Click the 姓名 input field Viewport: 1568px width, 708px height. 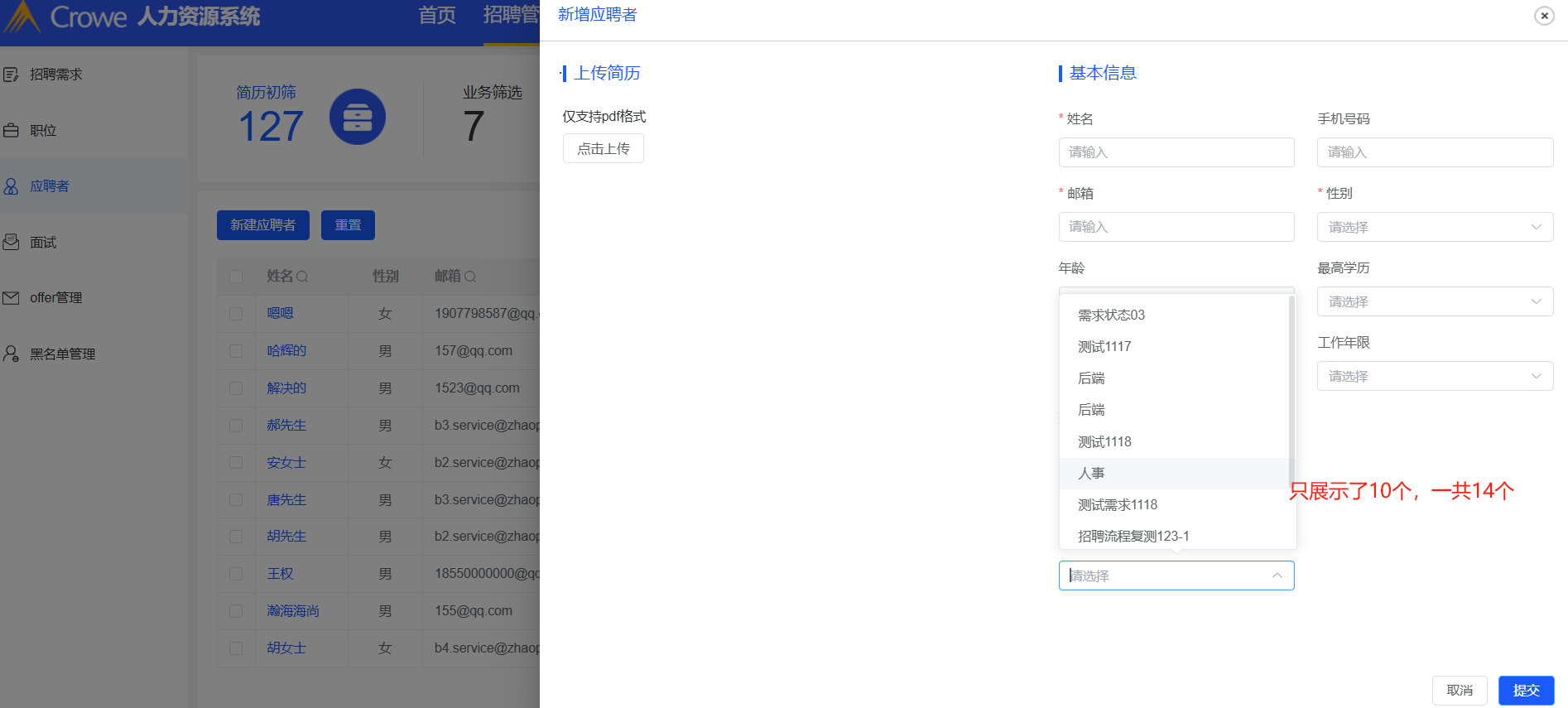coord(1176,152)
